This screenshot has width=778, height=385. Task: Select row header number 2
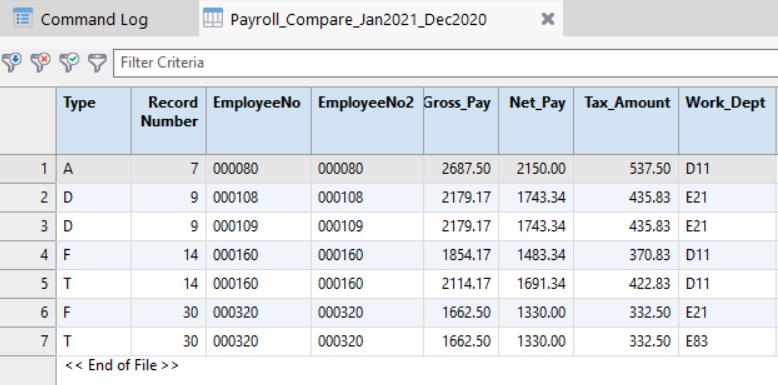(x=28, y=197)
